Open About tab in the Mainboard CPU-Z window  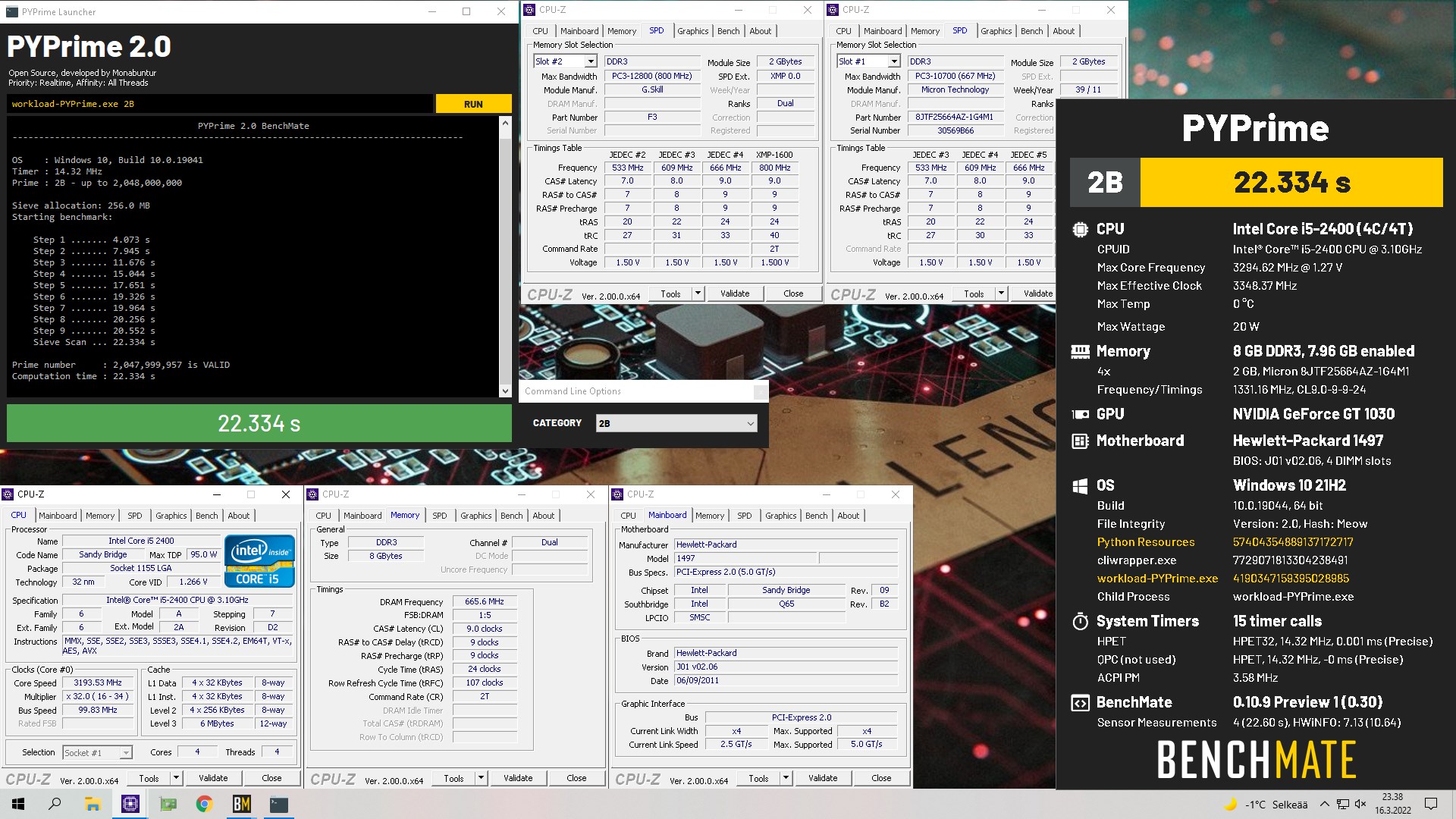(x=849, y=516)
